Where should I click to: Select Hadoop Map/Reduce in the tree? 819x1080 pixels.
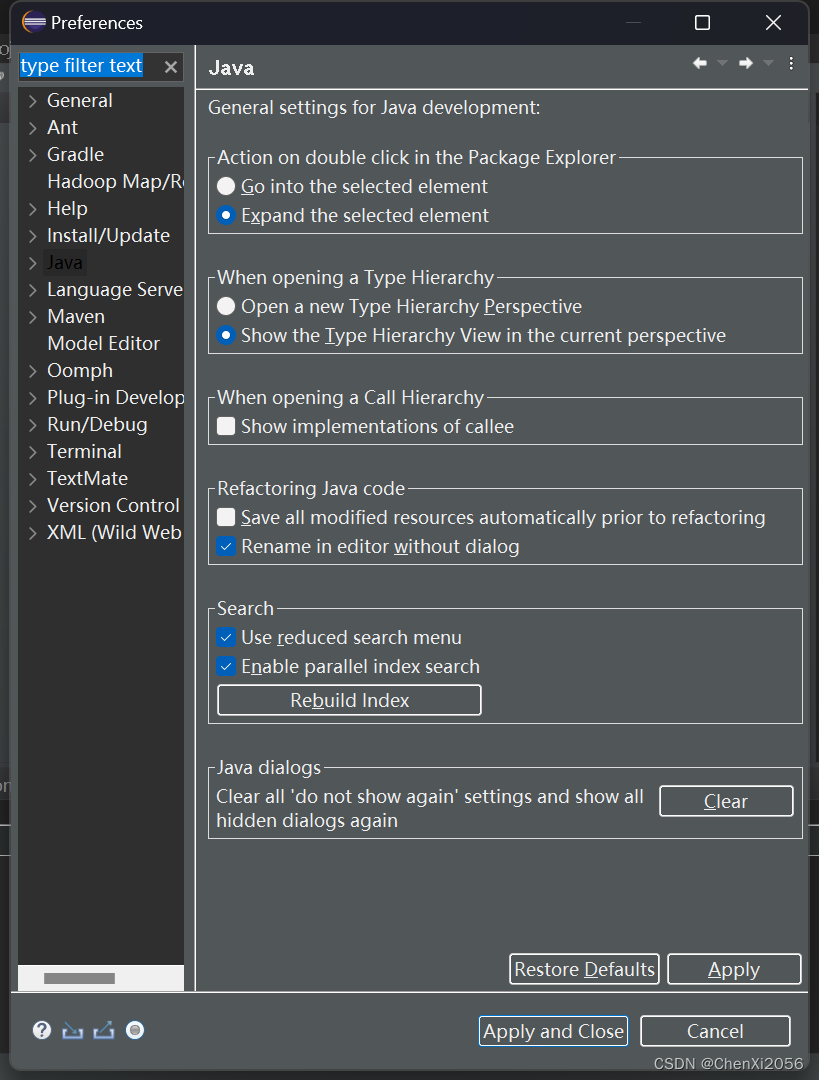[115, 182]
